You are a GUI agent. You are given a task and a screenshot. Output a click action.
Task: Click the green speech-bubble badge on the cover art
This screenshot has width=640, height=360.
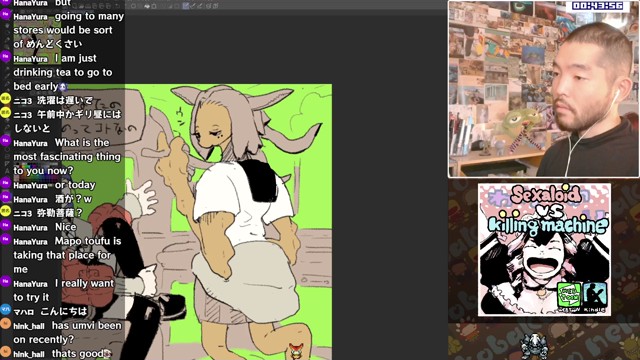coord(569,294)
